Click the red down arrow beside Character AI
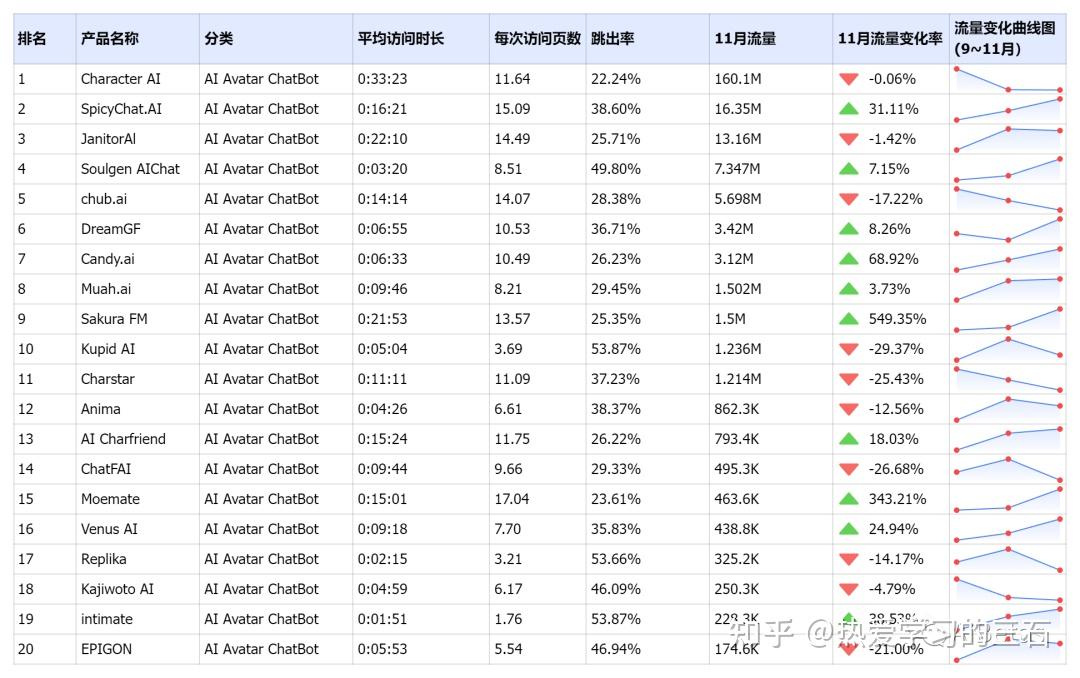 tap(849, 79)
